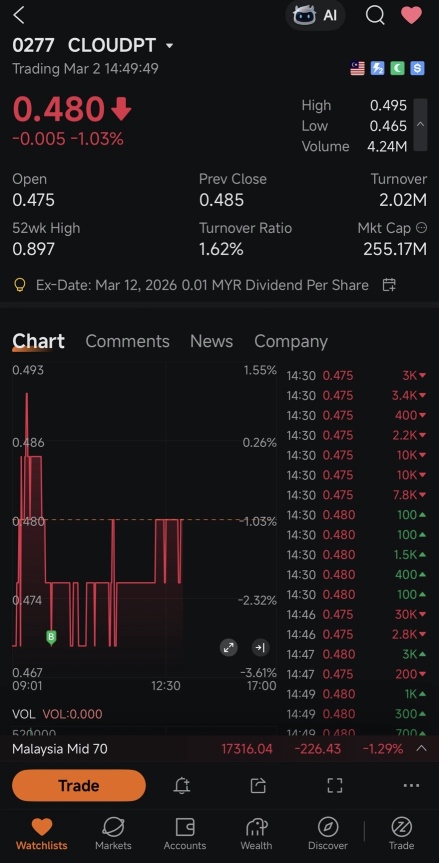This screenshot has width=439, height=863.
Task: Tap the lightbulb dividend tip icon
Action: pyautogui.click(x=19, y=285)
